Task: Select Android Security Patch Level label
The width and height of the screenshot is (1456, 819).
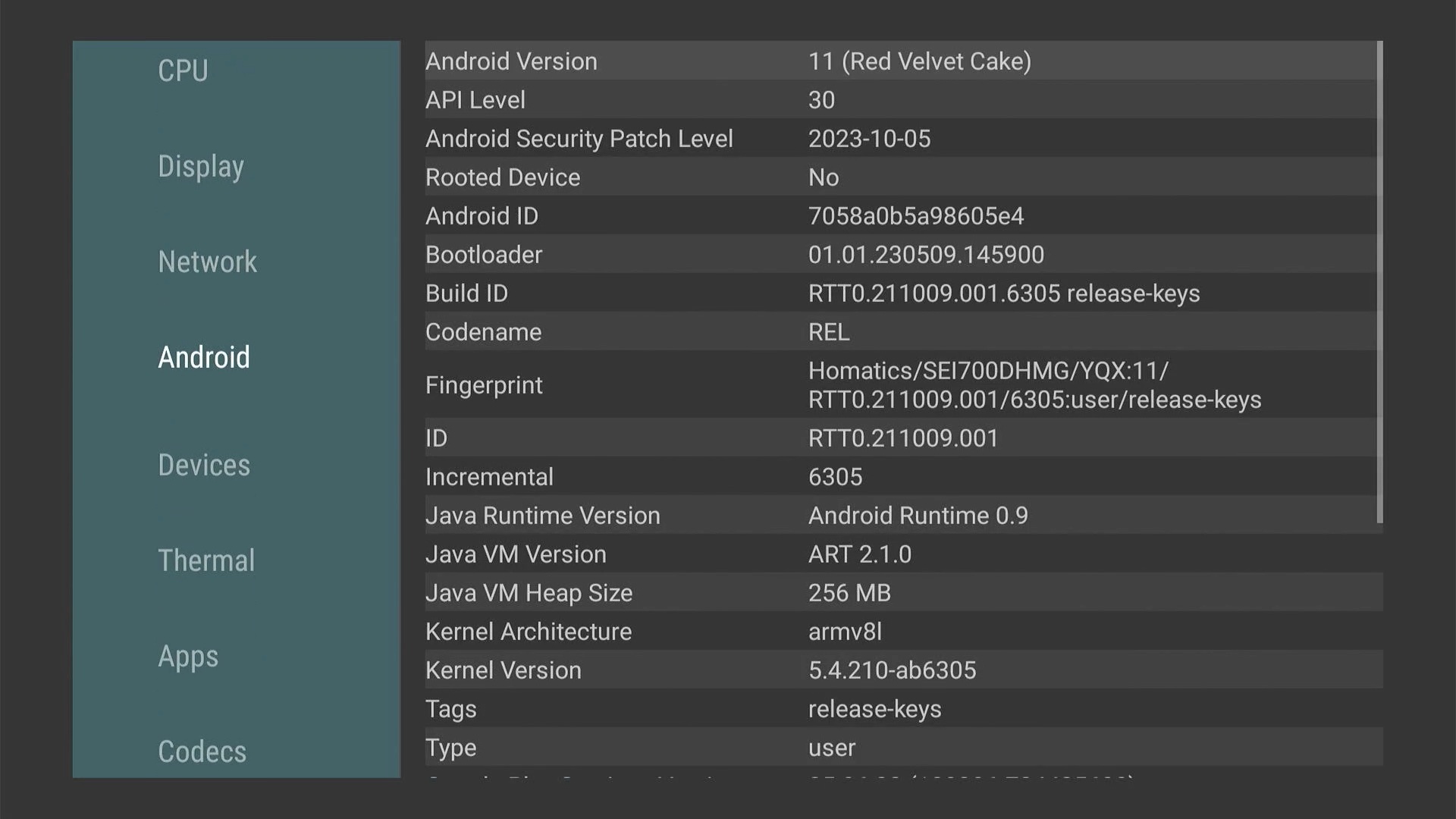Action: coord(579,138)
